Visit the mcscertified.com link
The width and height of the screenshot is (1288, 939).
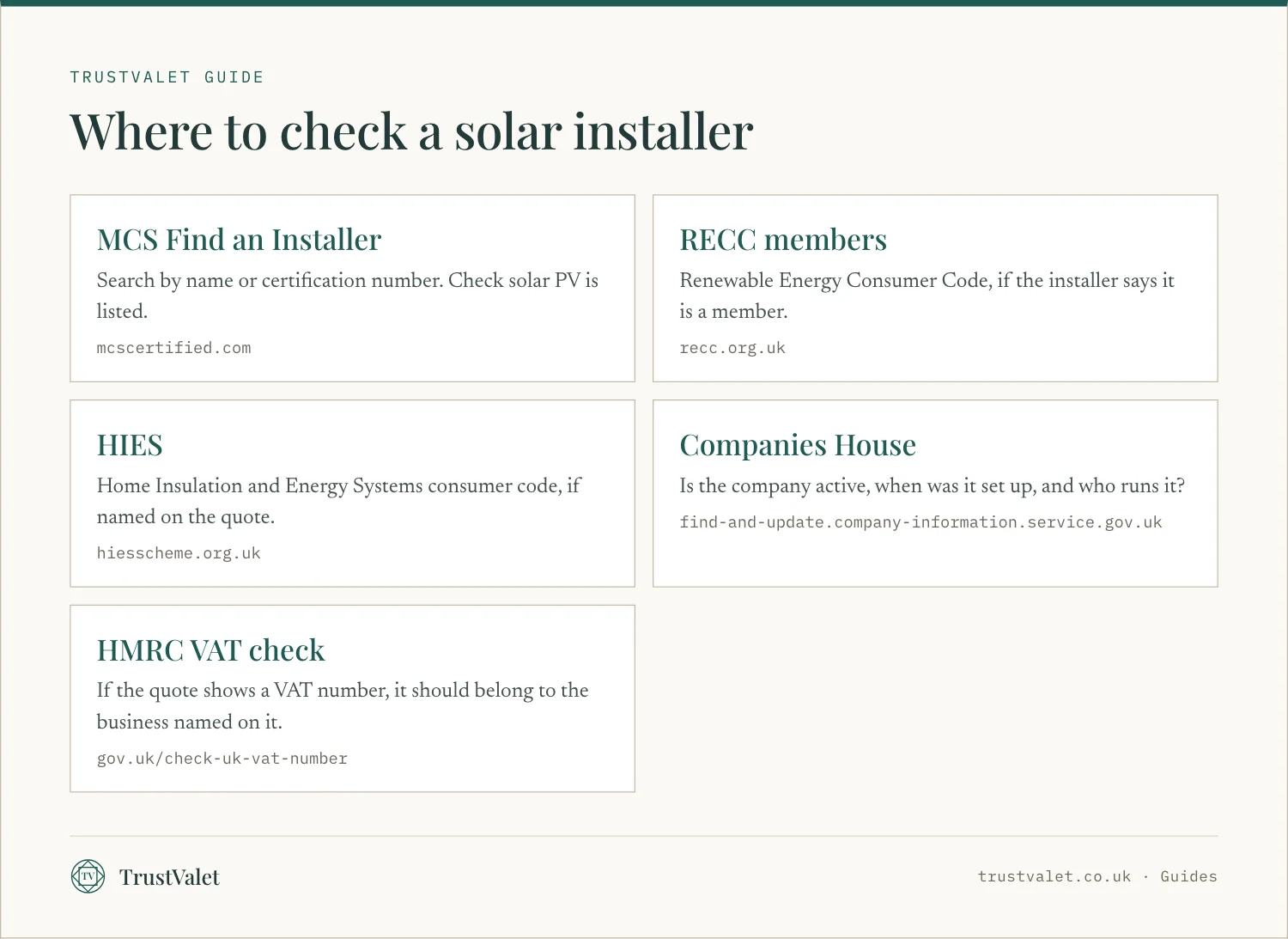(x=173, y=348)
